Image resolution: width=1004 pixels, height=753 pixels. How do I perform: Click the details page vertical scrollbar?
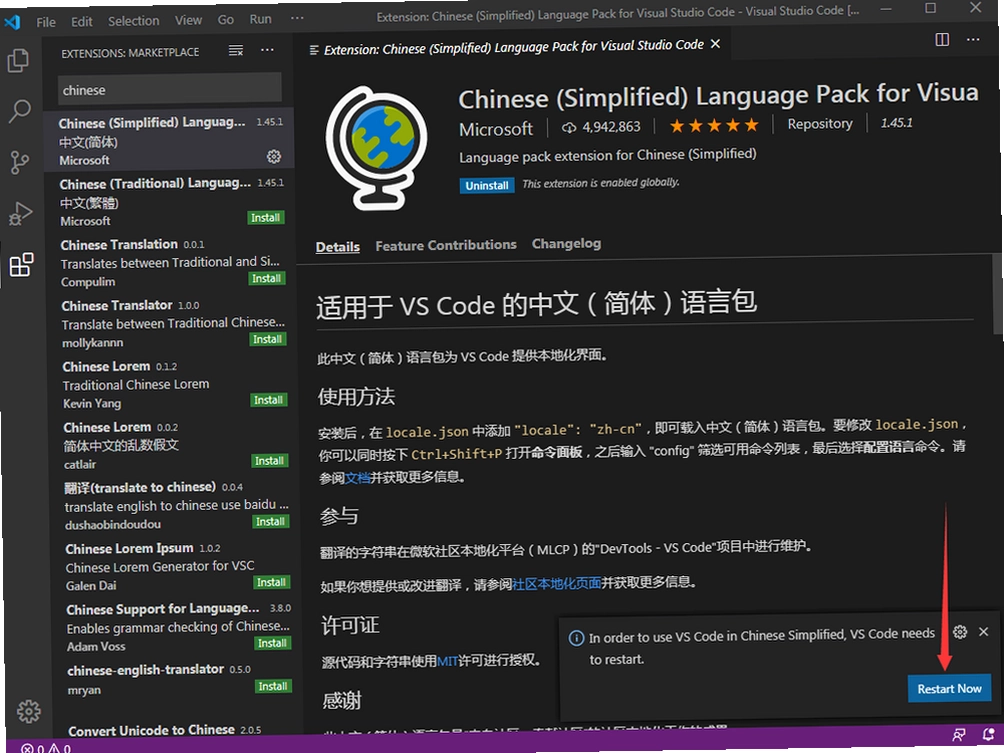coord(998,295)
